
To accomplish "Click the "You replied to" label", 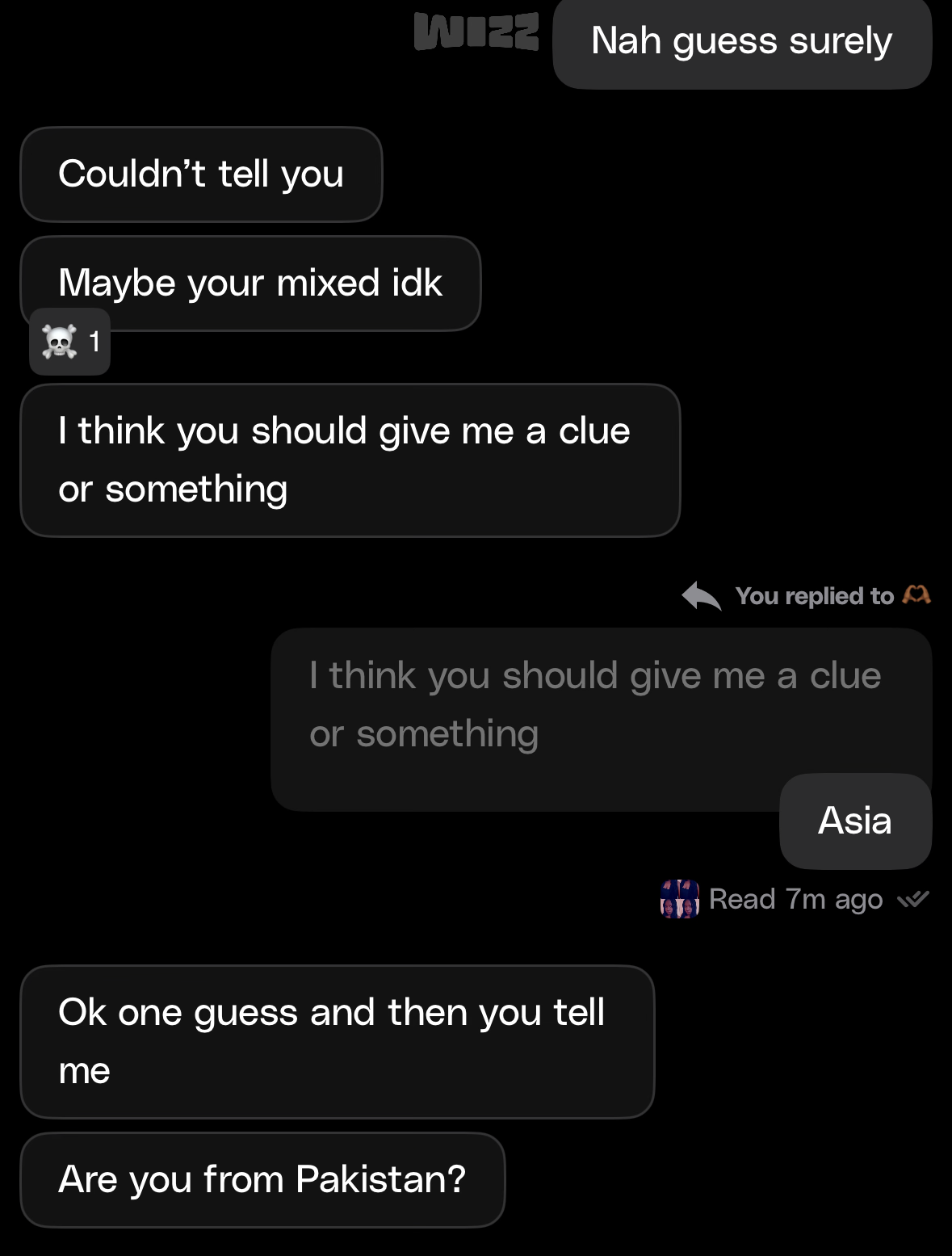I will point(814,596).
